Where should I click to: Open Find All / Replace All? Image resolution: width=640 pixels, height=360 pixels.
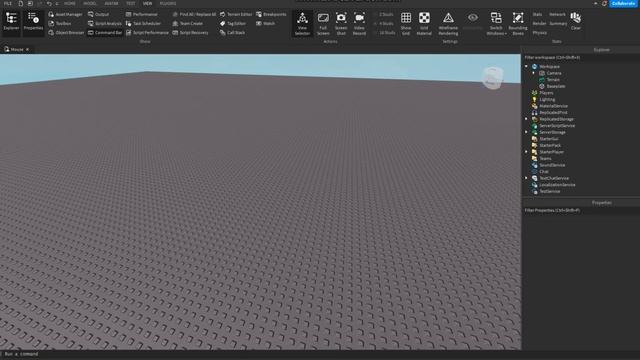coord(194,14)
